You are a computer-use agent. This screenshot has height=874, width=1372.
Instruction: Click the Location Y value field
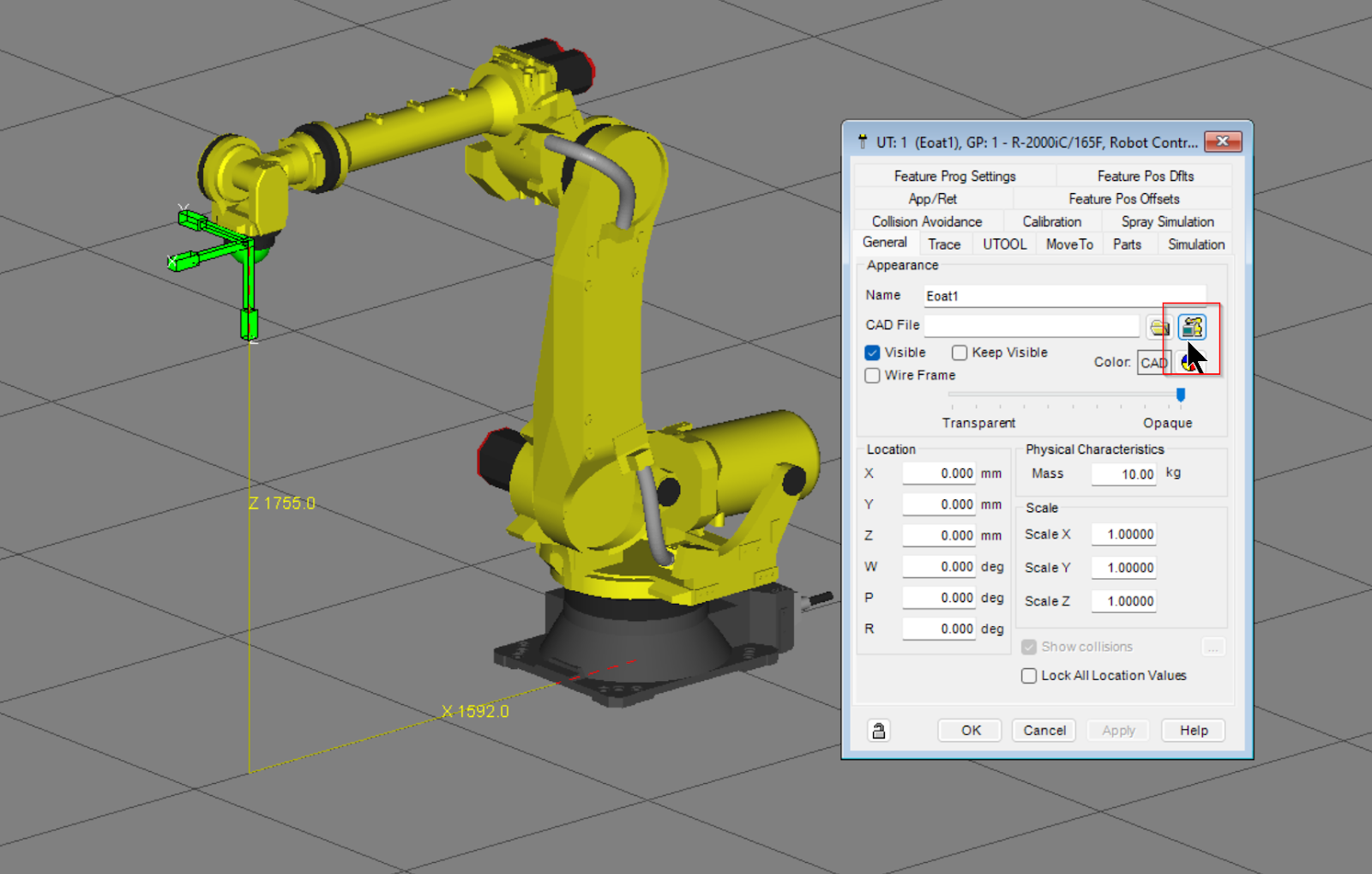939,504
